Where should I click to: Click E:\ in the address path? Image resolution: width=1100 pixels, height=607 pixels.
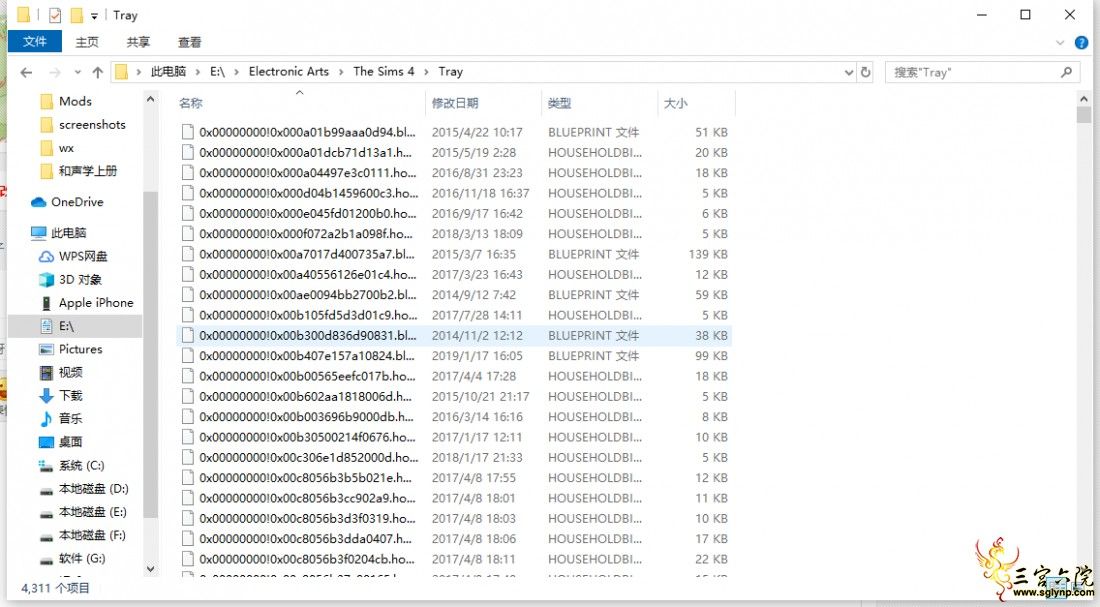[217, 72]
